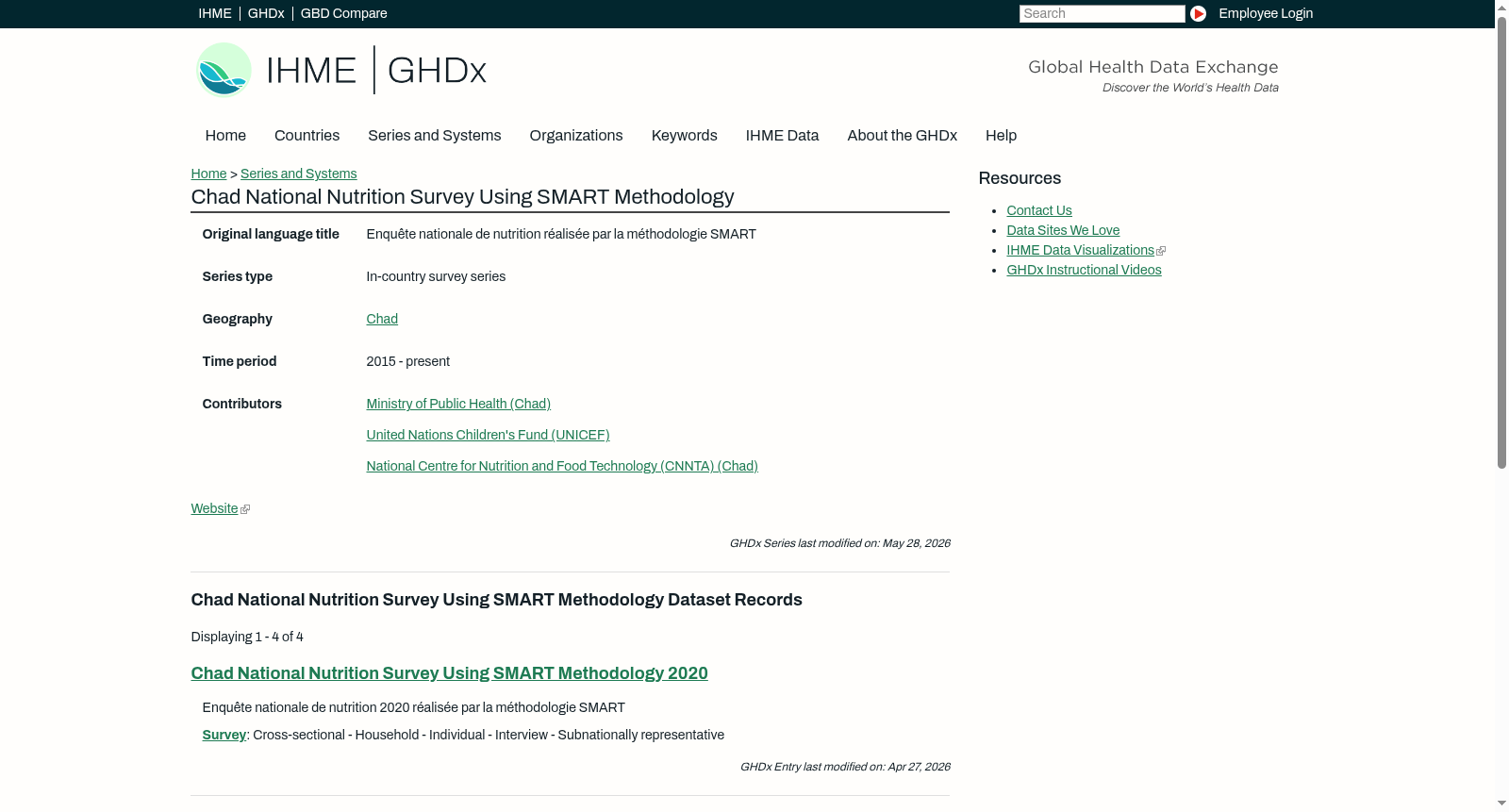Click the external link icon beside Website

pyautogui.click(x=245, y=509)
